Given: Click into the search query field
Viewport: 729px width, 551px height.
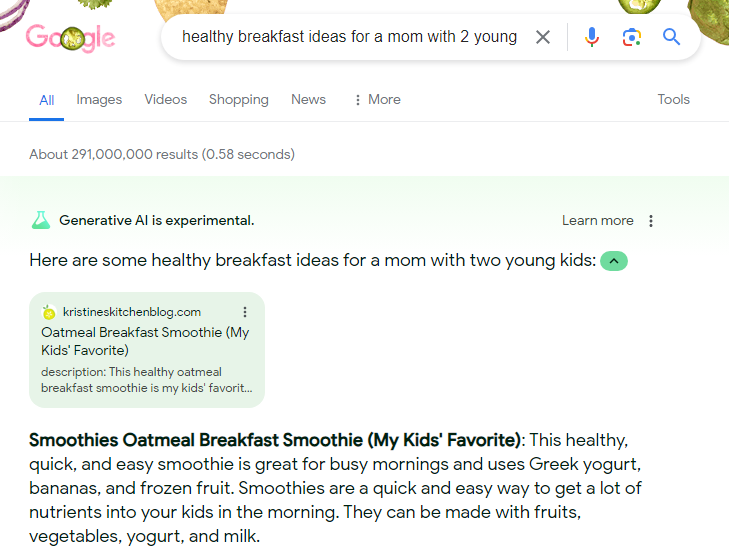Looking at the screenshot, I should pos(349,37).
